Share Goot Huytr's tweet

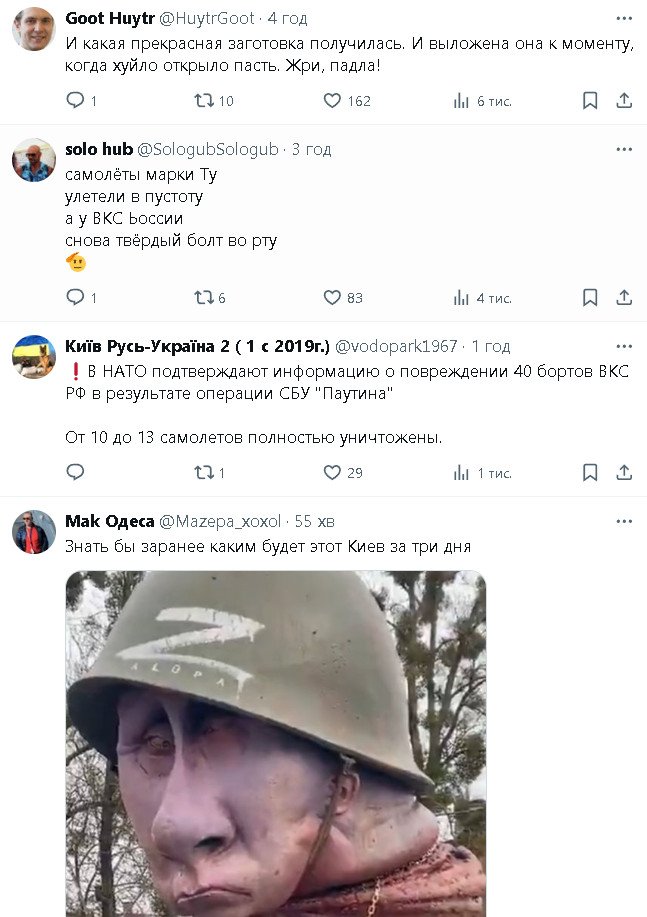point(624,100)
